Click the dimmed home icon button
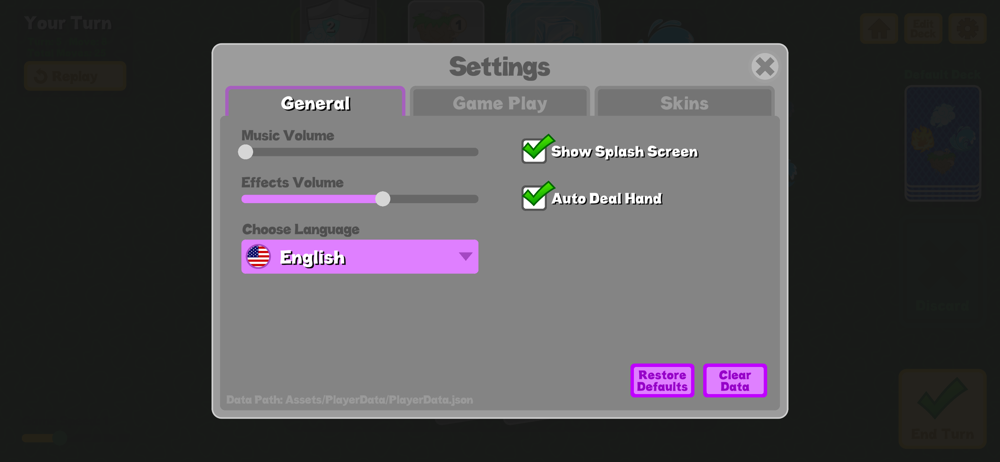Image resolution: width=1000 pixels, height=462 pixels. point(879,29)
